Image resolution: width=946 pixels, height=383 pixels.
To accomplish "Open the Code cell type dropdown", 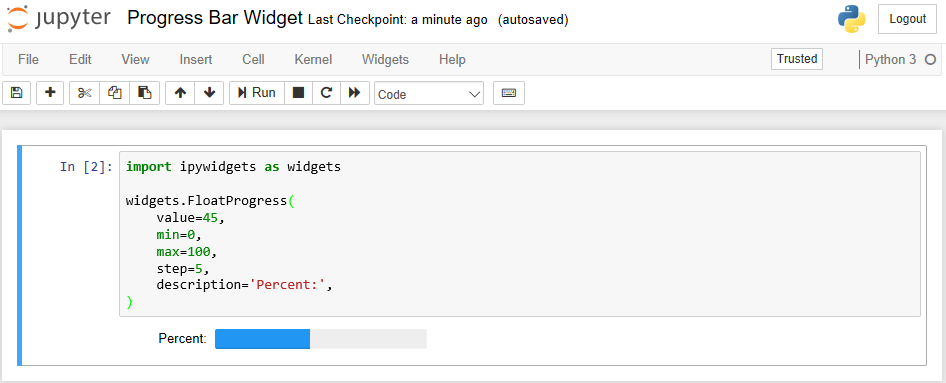I will click(x=429, y=94).
